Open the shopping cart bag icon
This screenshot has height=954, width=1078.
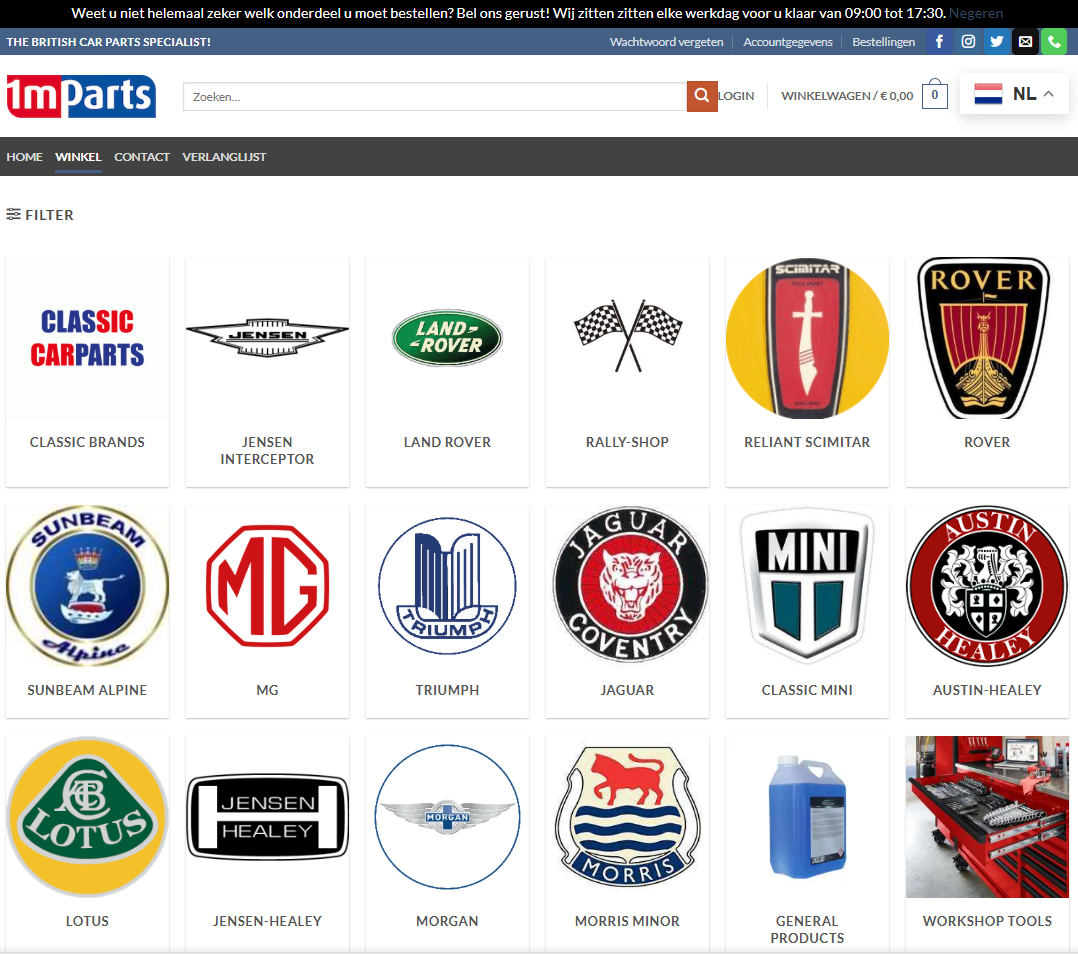[x=934, y=95]
